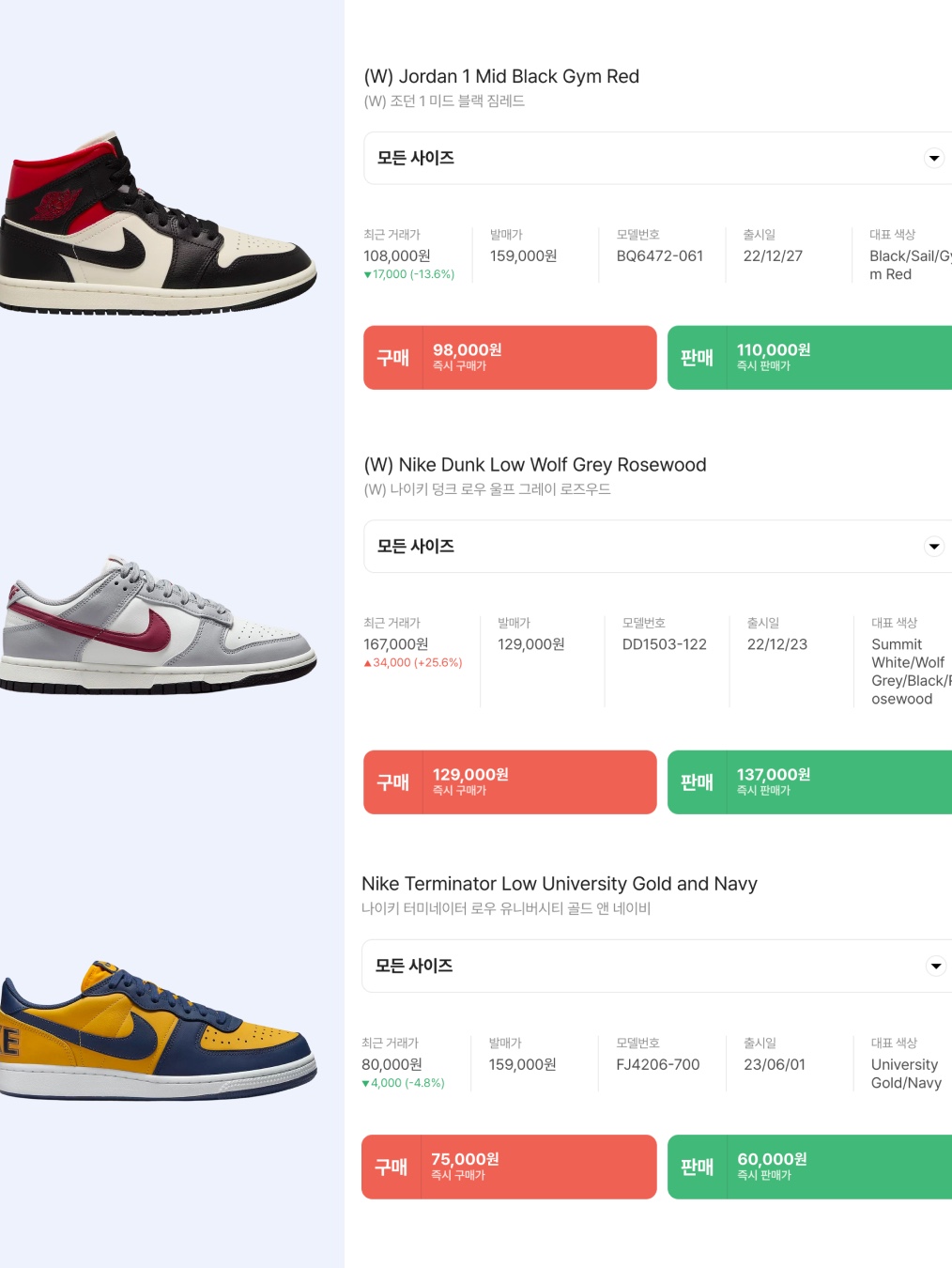
Task: Open Terminator Low size dropdown arrow
Action: [x=936, y=966]
